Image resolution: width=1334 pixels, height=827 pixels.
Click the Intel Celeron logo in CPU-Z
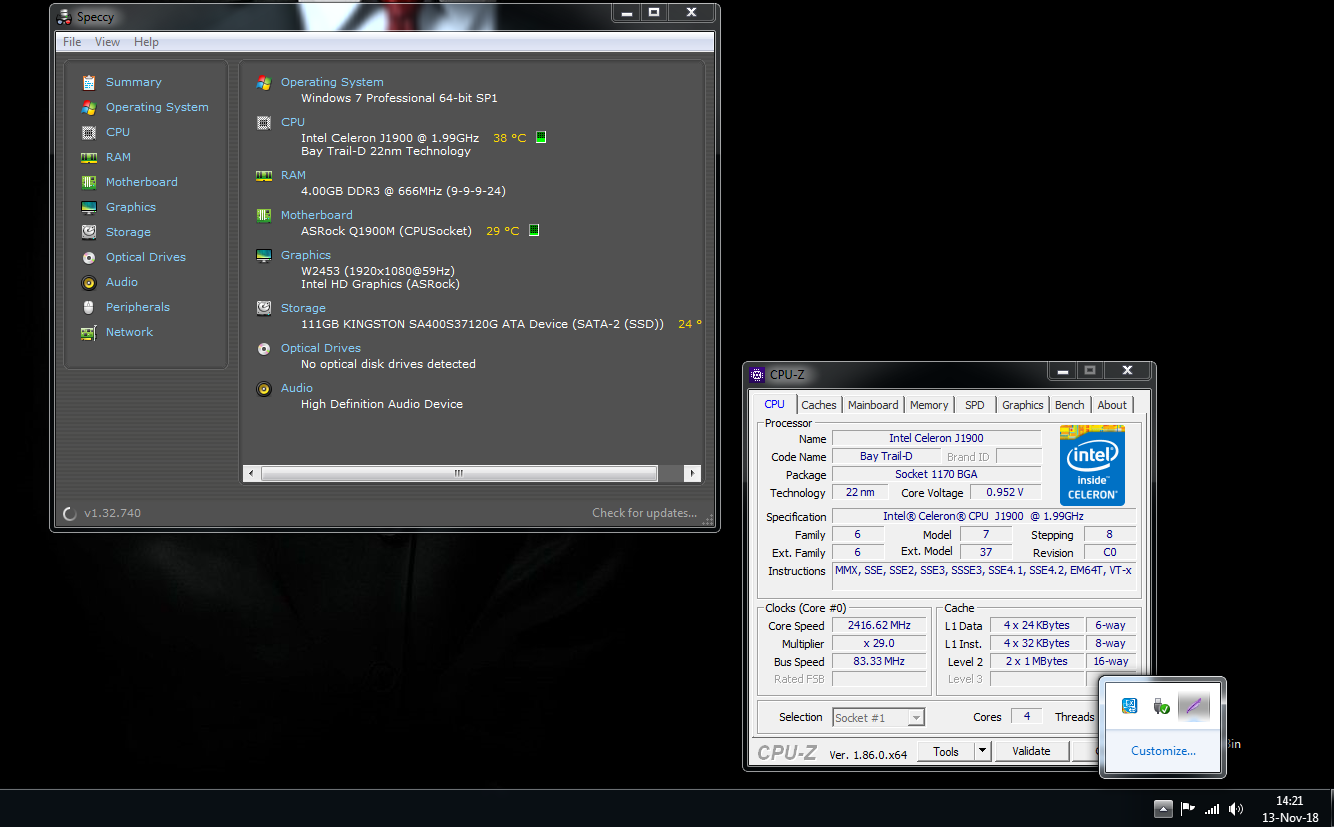tap(1092, 466)
